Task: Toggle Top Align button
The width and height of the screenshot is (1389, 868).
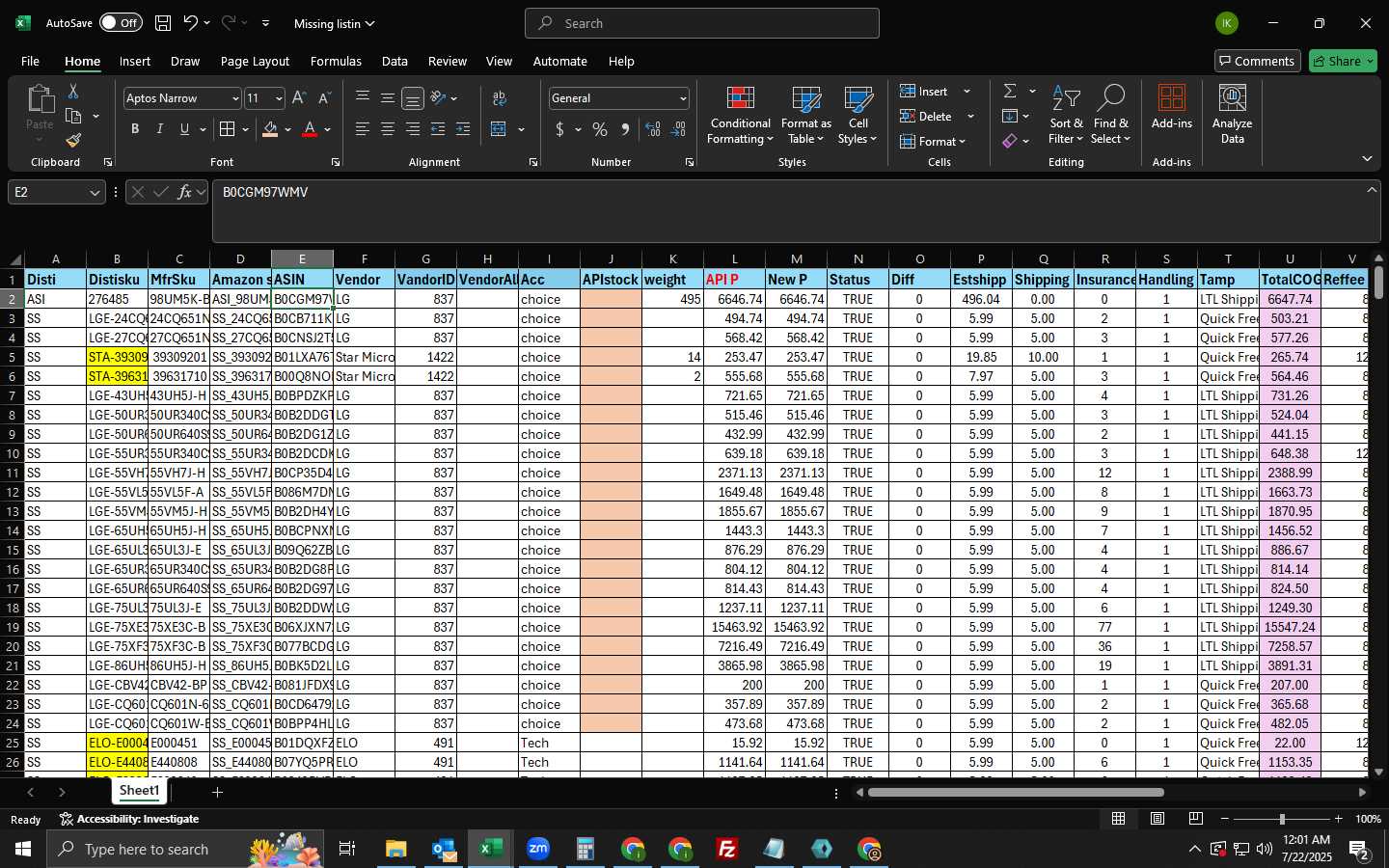Action: click(363, 98)
